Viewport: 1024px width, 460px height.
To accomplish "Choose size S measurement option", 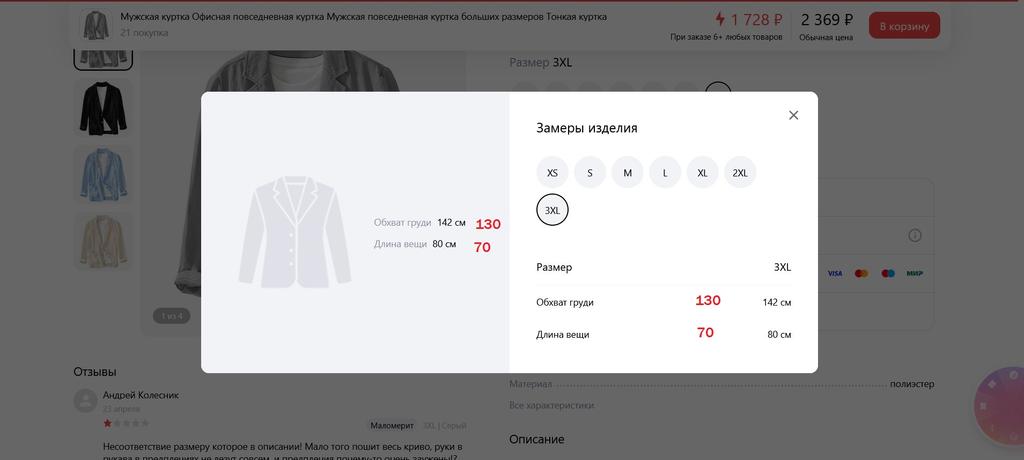I will pos(590,172).
